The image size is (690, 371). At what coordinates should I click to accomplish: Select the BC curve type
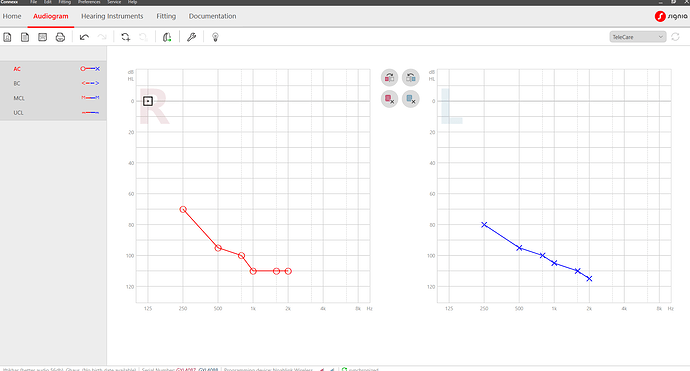(x=53, y=83)
